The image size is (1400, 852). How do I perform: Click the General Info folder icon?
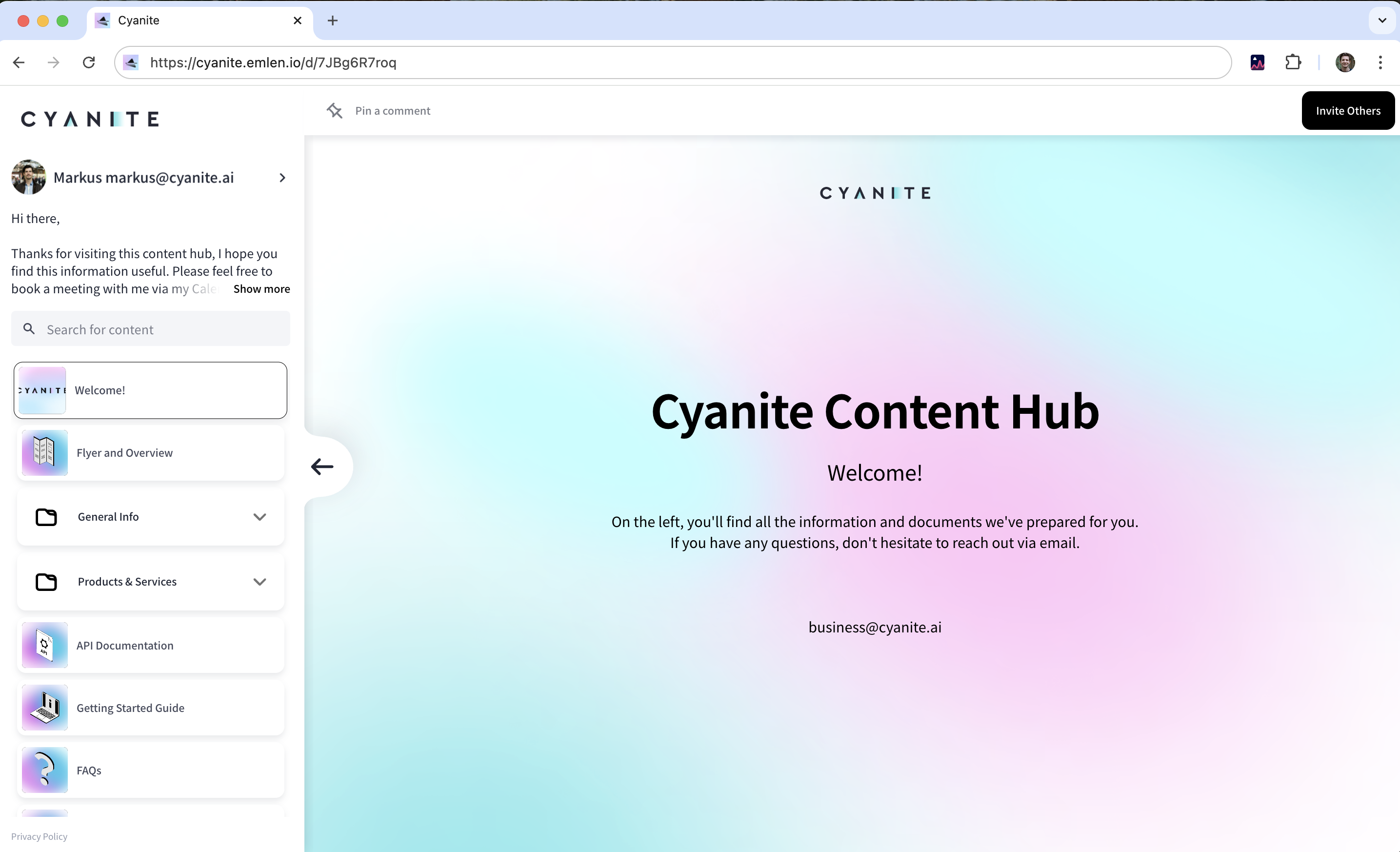point(46,517)
